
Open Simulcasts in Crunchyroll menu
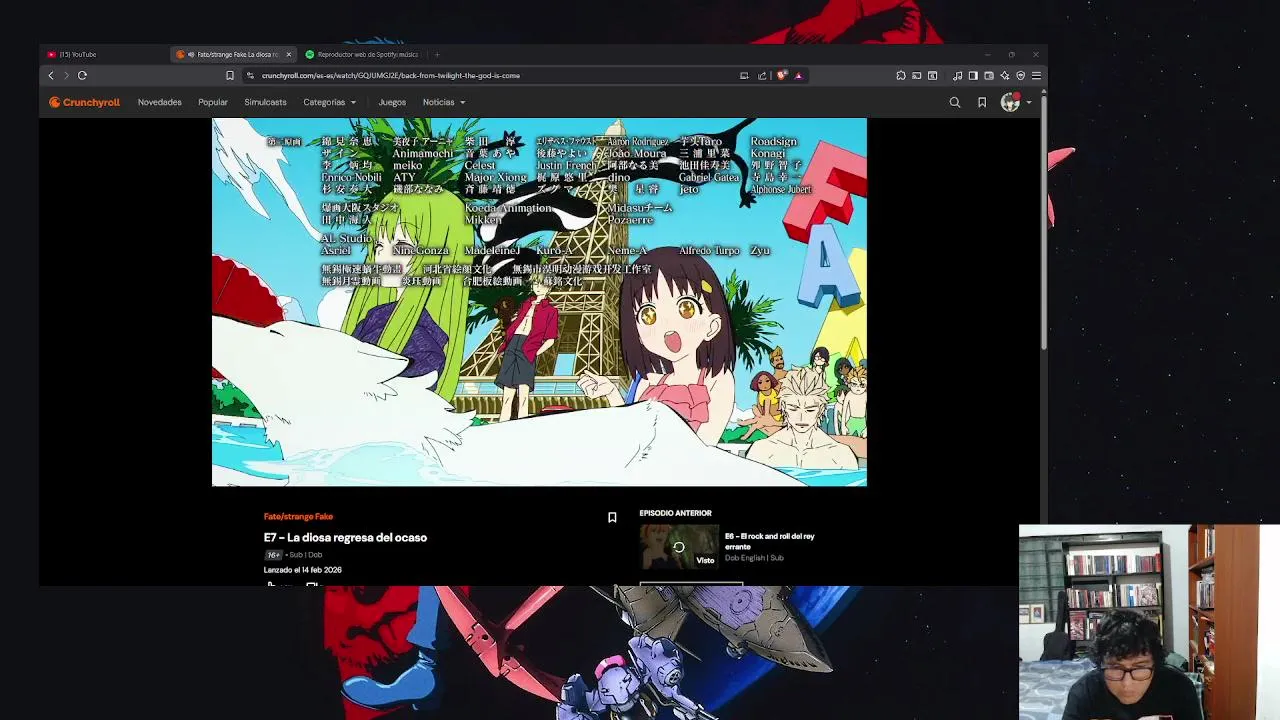pos(265,102)
